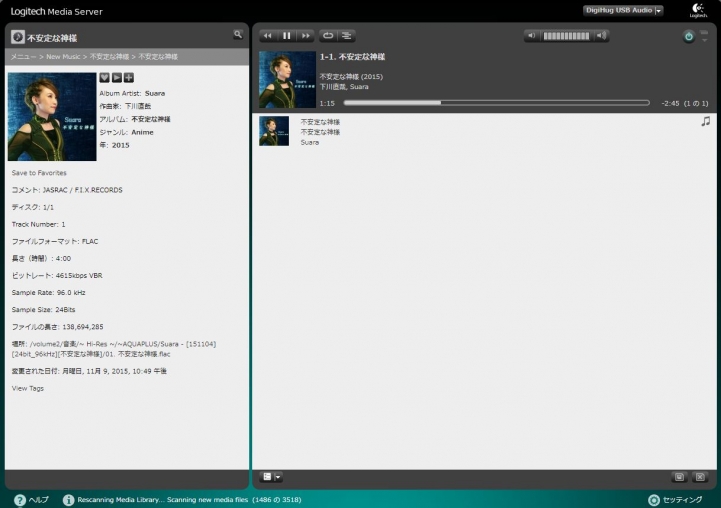The width and height of the screenshot is (721, 508).
Task: Click the ビットレート 4615kbps VBR line
Action: point(57,275)
